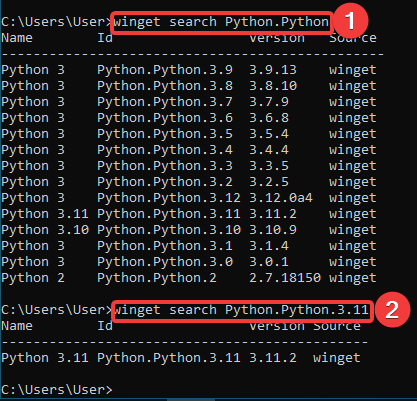The image size is (417, 401).
Task: Click the Name header of the first table
Action: (17, 38)
